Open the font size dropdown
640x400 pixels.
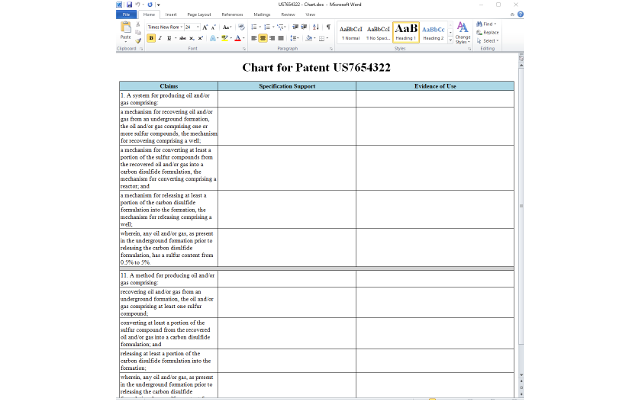point(192,27)
